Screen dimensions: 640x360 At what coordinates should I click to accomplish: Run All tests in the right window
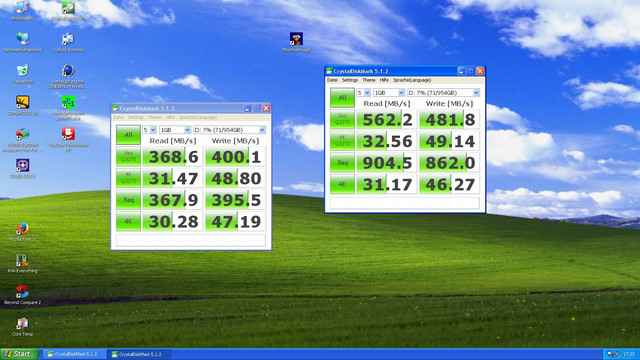[342, 98]
